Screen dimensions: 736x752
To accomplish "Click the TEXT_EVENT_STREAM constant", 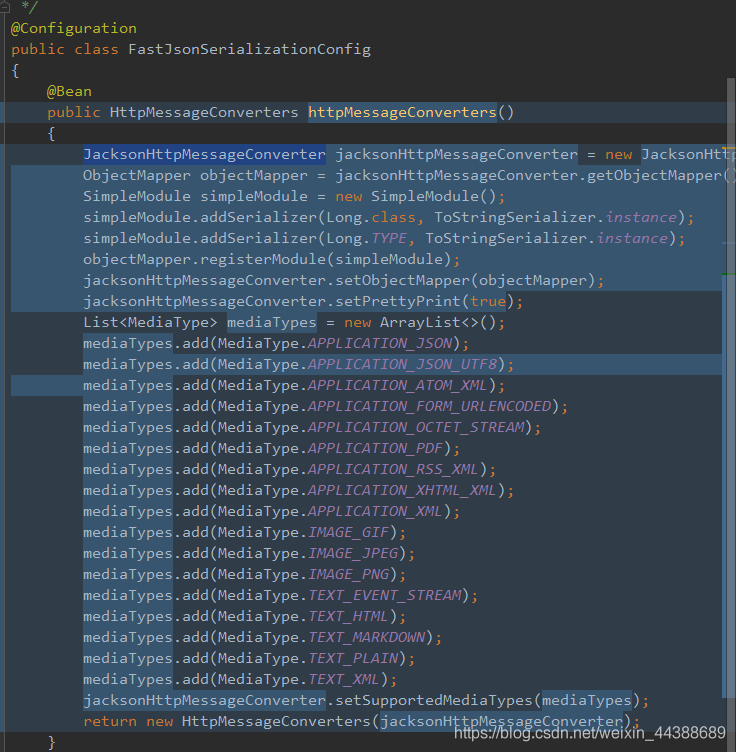I will (x=385, y=596).
